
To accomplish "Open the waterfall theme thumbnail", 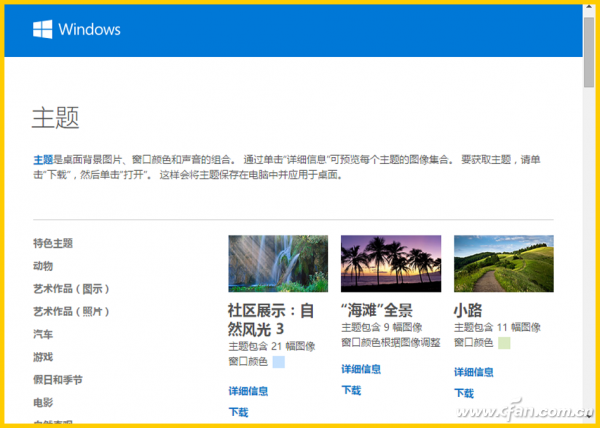I will pos(278,264).
